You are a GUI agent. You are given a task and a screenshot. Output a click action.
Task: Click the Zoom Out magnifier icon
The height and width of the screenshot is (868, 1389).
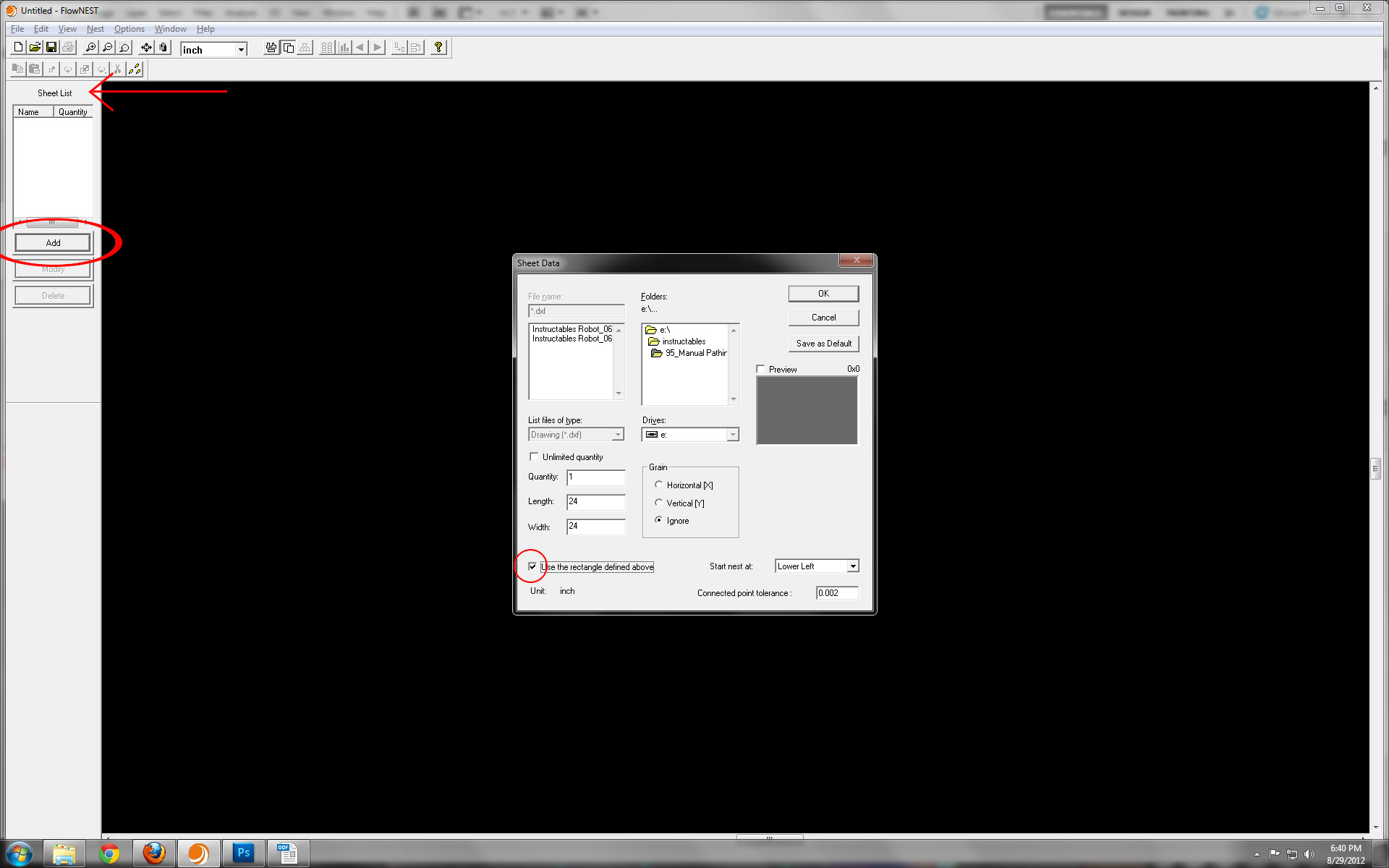click(107, 48)
